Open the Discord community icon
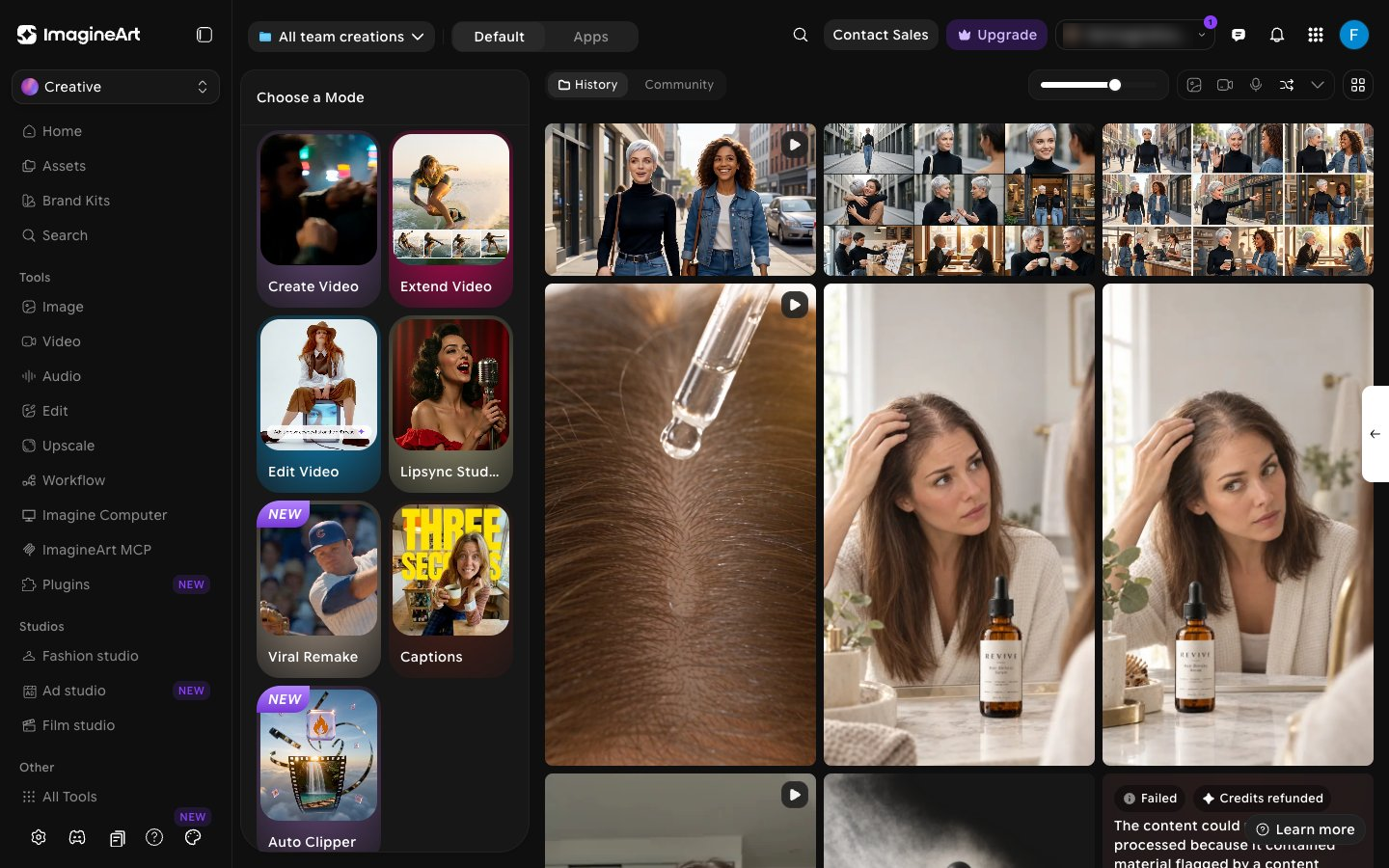Image resolution: width=1389 pixels, height=868 pixels. coord(77,837)
